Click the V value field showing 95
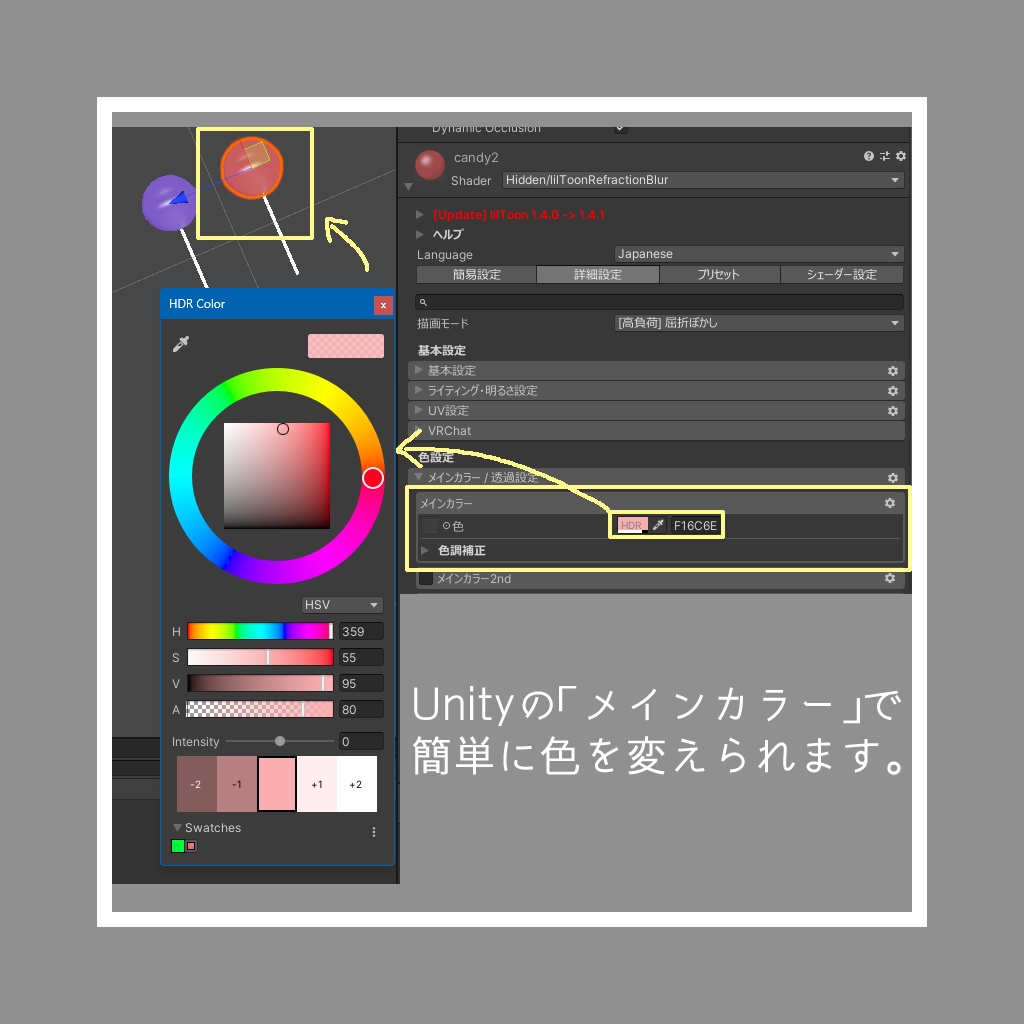The image size is (1024, 1024). (361, 684)
